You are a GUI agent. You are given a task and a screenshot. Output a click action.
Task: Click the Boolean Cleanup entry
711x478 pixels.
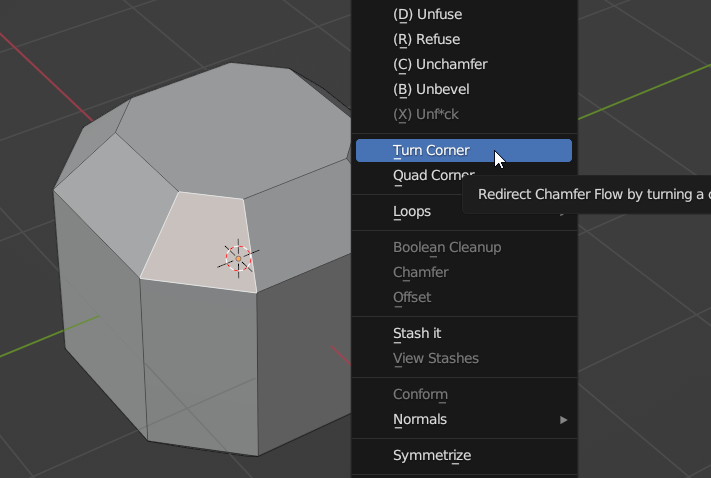(x=447, y=247)
